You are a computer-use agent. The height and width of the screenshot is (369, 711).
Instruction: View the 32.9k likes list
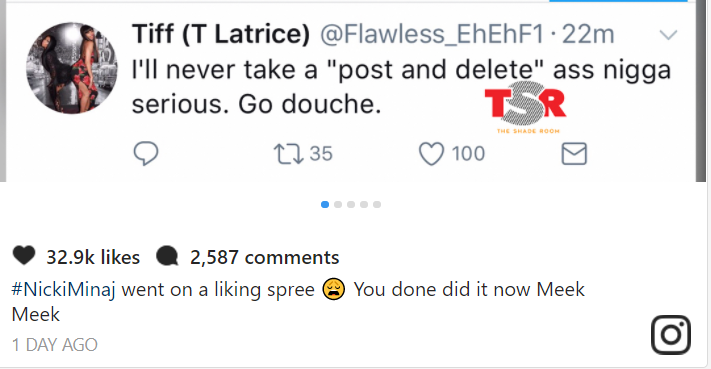tap(93, 257)
